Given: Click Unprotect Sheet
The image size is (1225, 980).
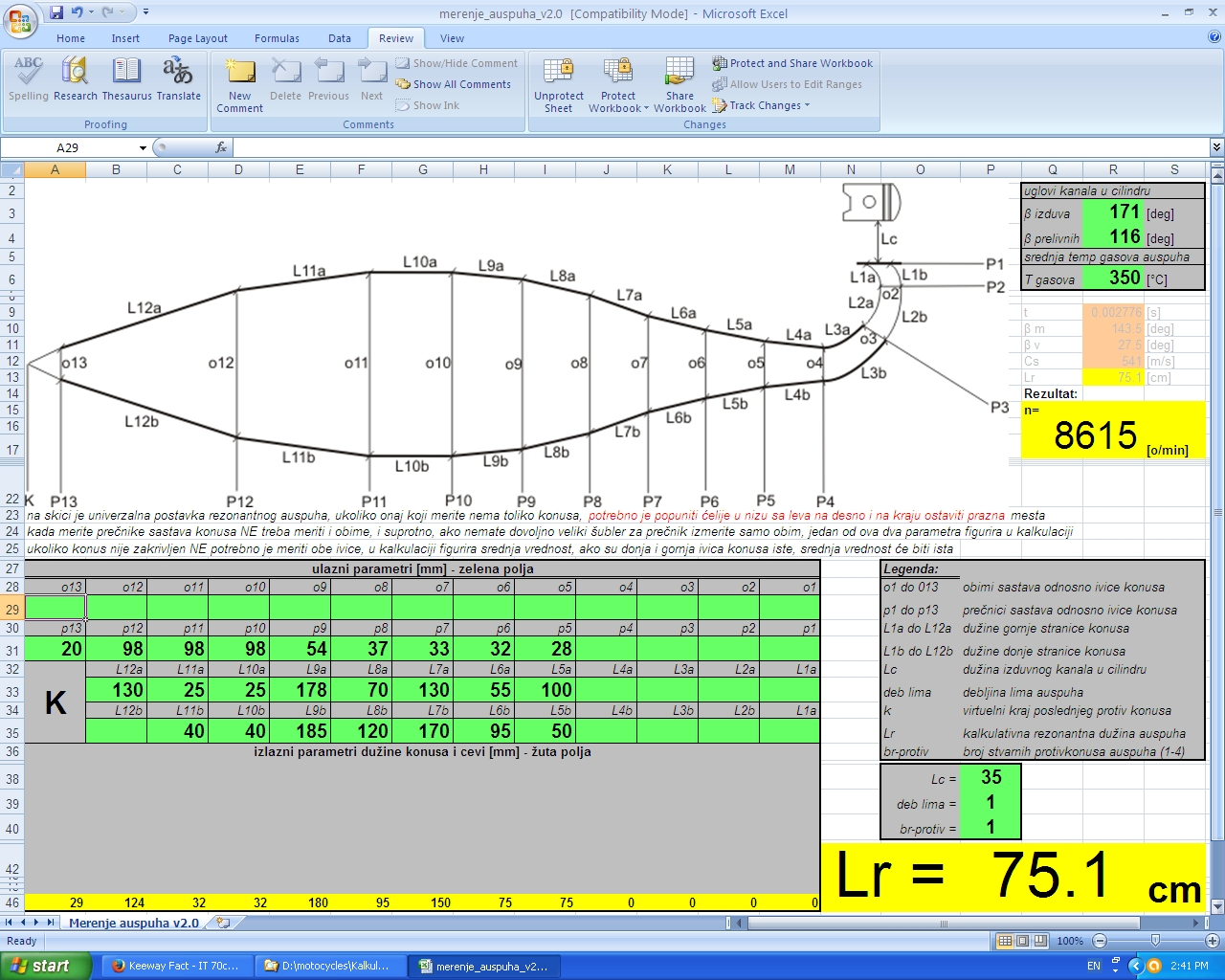Looking at the screenshot, I should click(x=558, y=84).
